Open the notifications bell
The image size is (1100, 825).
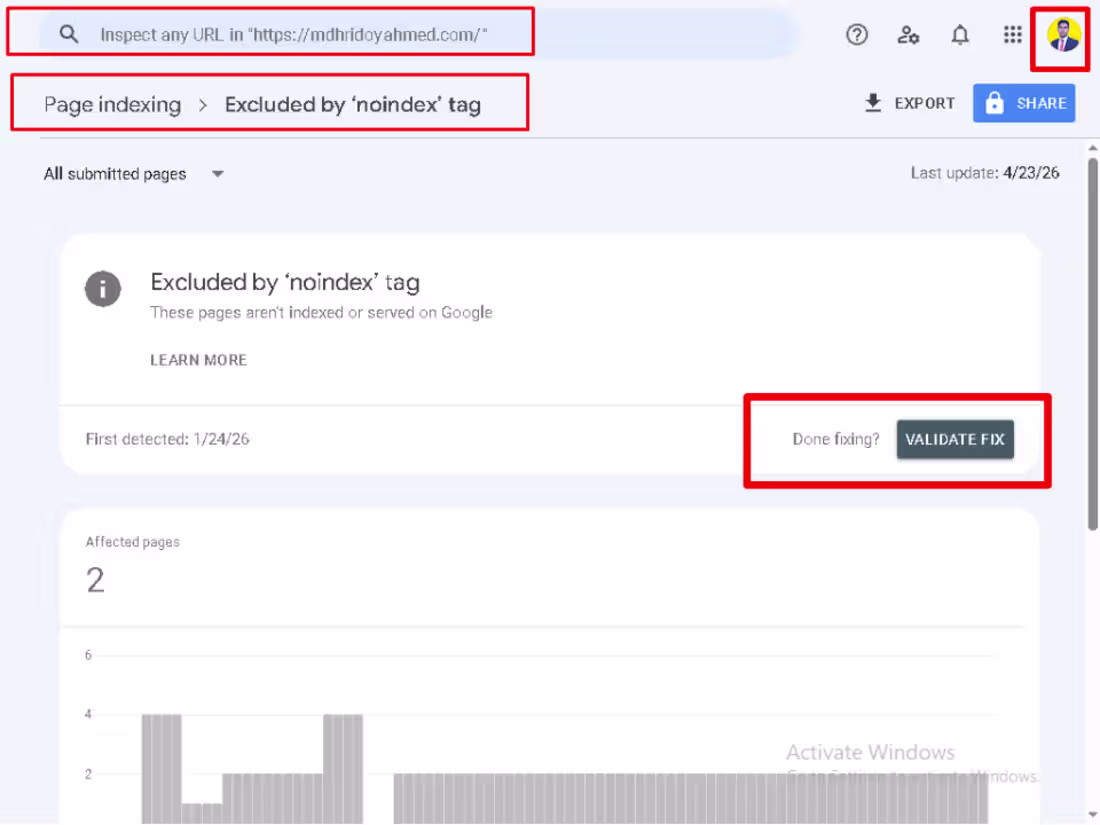pyautogui.click(x=960, y=34)
